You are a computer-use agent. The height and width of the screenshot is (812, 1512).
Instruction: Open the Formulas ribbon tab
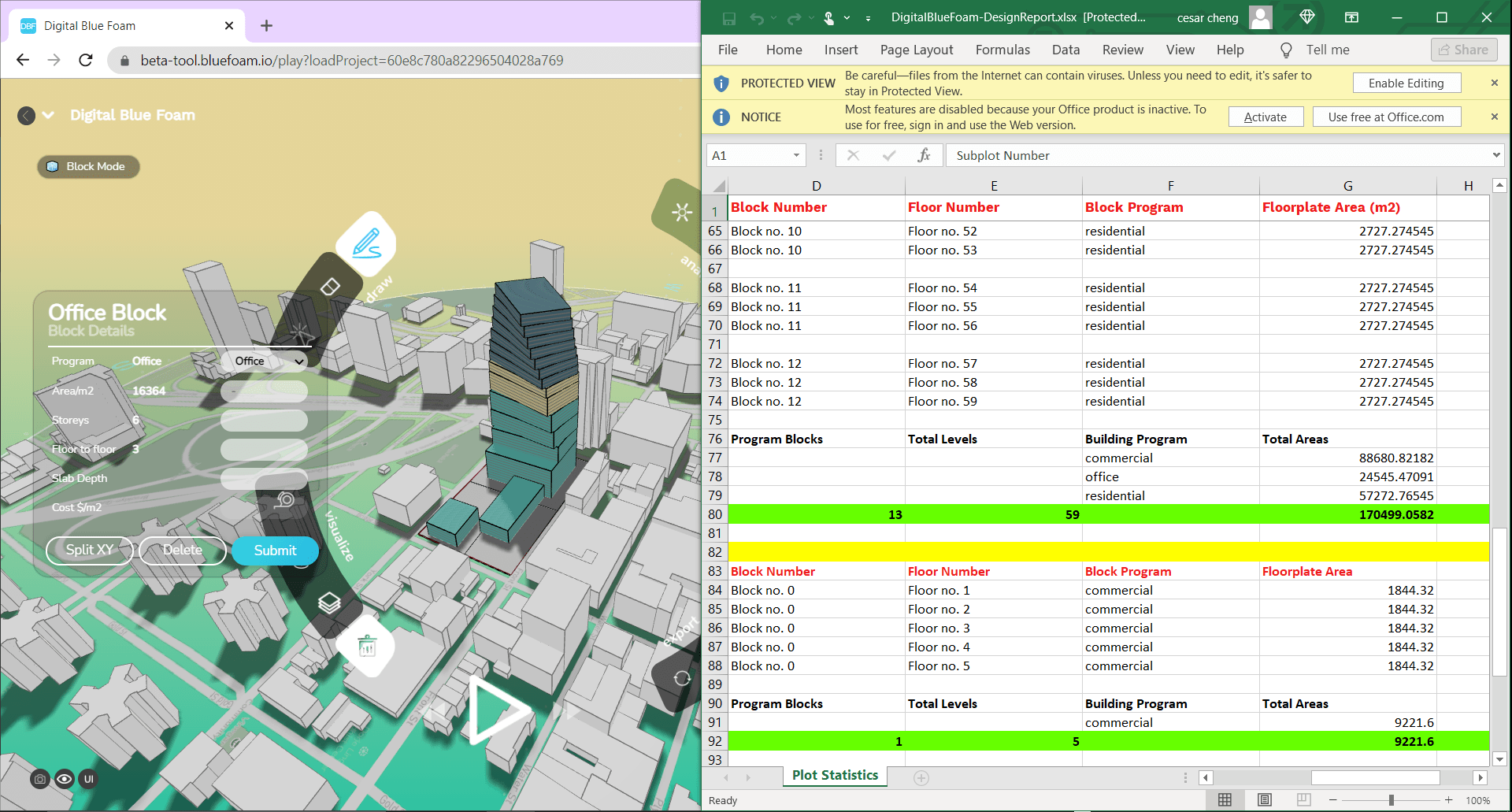[1002, 50]
